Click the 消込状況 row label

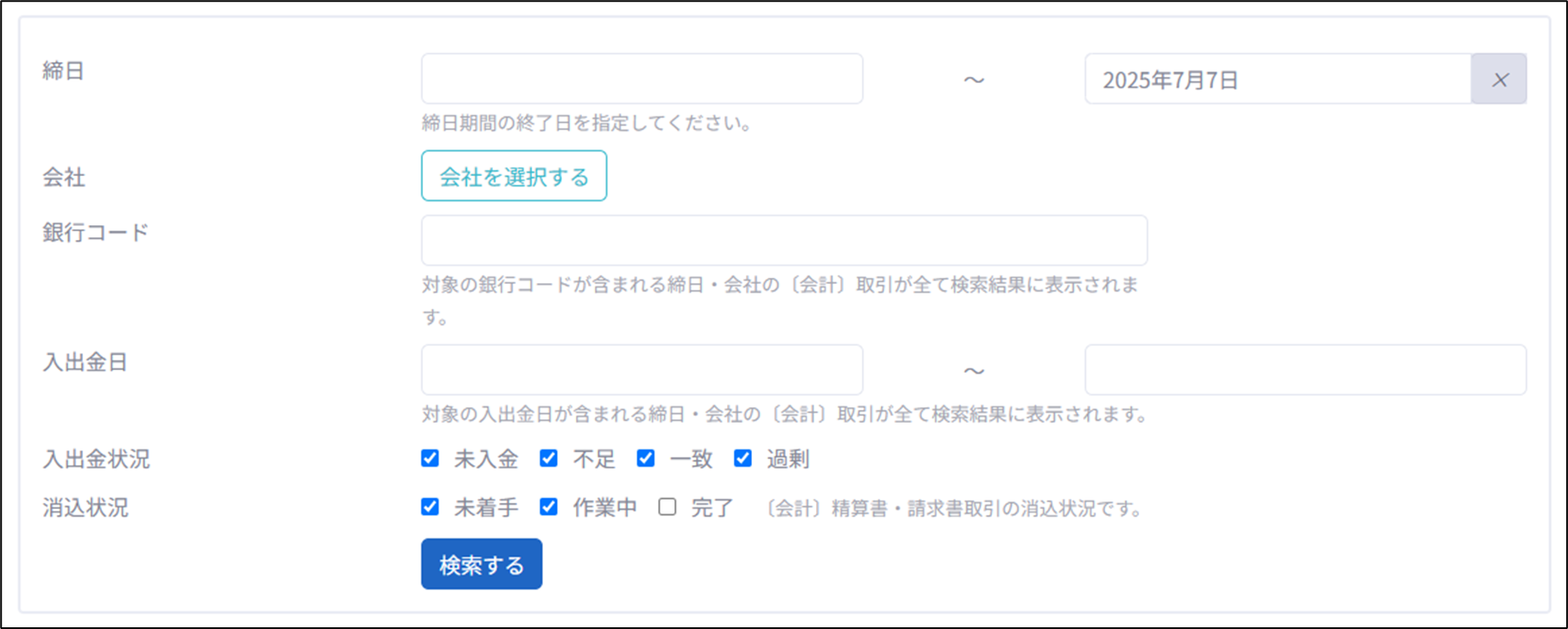click(x=85, y=507)
